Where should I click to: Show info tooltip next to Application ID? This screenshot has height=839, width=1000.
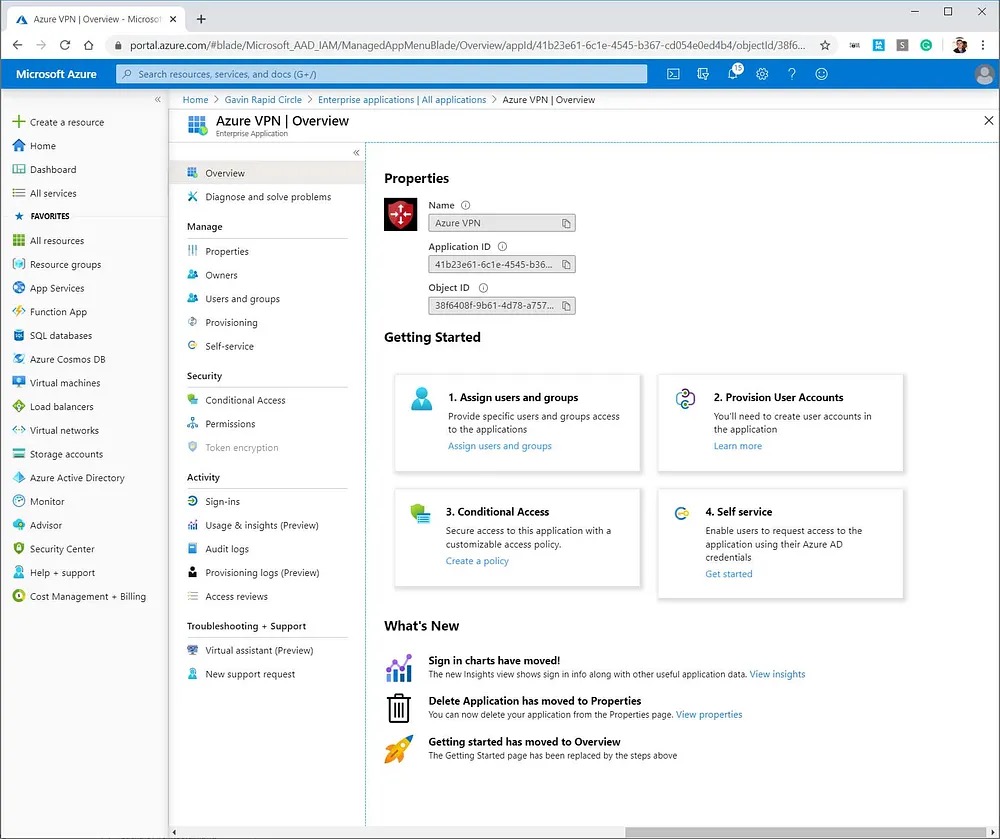[x=502, y=247]
